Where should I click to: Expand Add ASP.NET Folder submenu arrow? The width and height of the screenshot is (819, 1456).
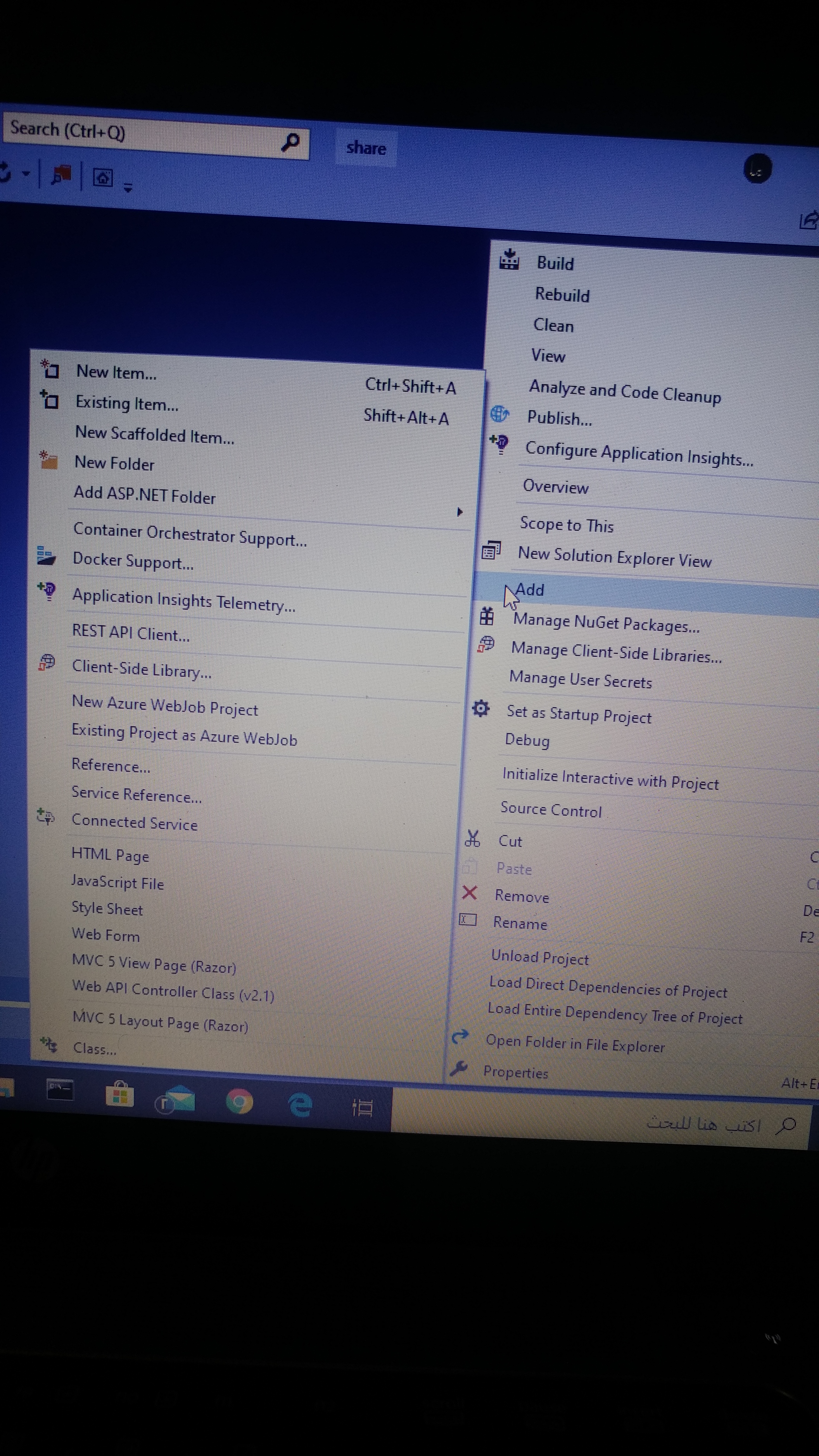459,512
